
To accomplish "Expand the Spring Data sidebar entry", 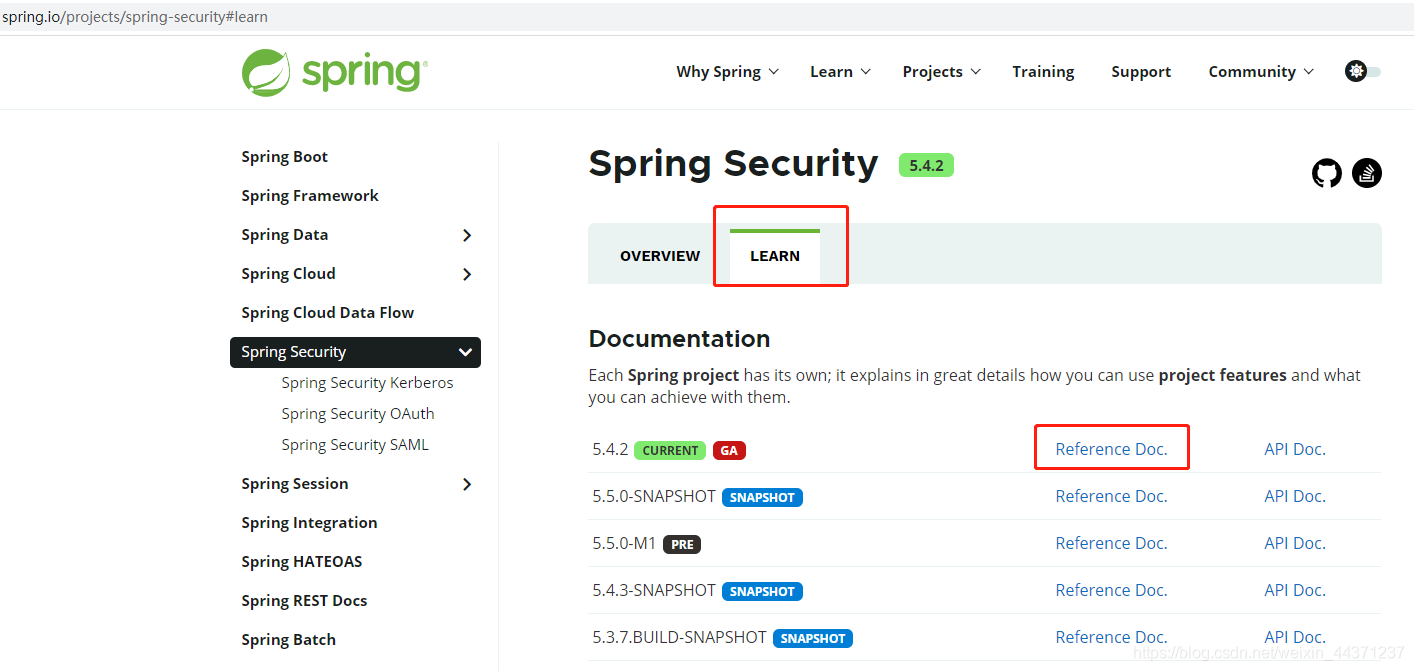I will pos(466,234).
